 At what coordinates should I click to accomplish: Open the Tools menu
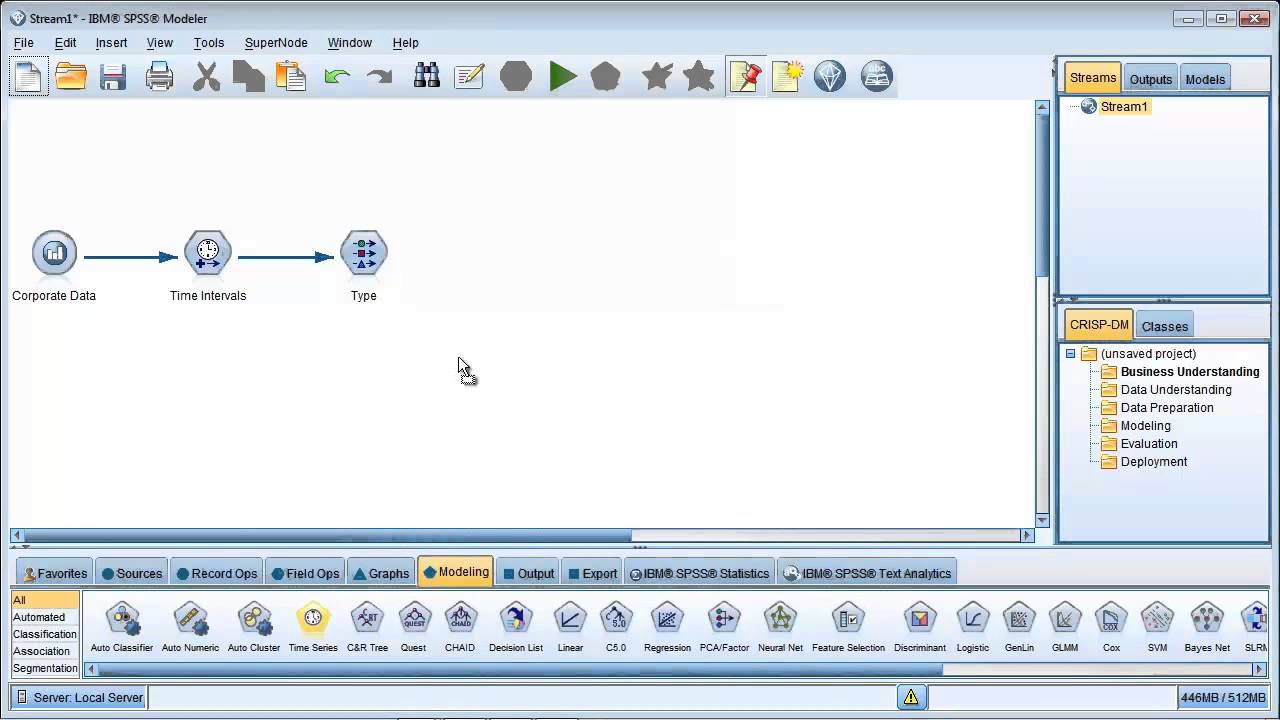coord(209,43)
